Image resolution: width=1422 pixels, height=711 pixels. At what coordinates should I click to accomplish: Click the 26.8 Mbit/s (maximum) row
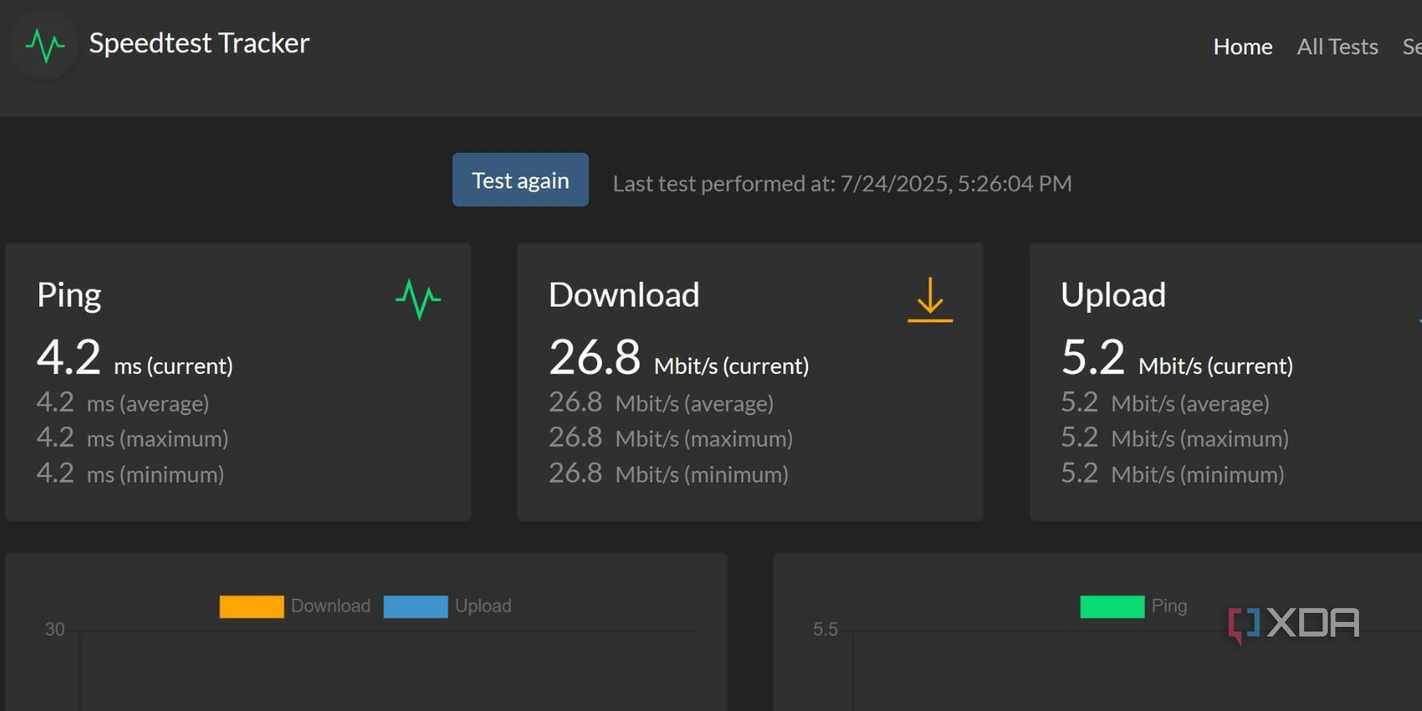click(671, 438)
